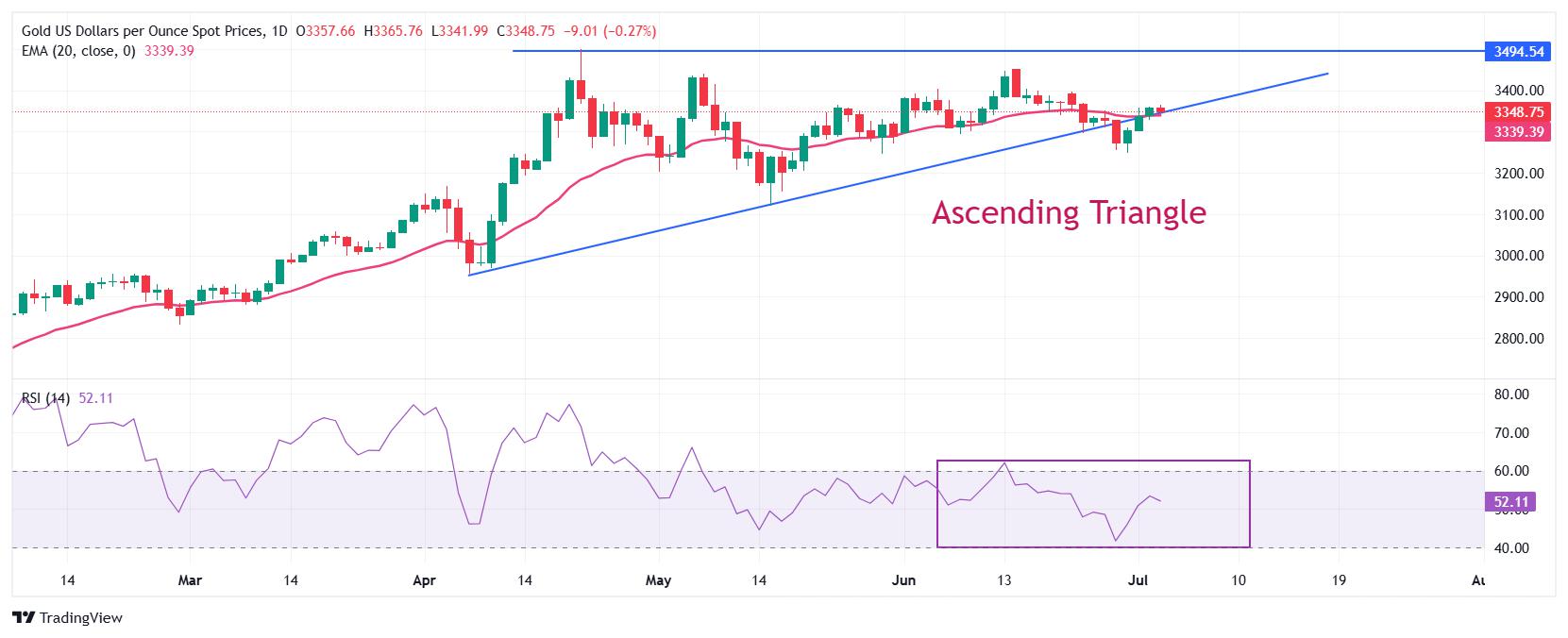Click the -0.27% change value in header
Viewport: 1568px width, 638px height.
pyautogui.click(x=630, y=31)
